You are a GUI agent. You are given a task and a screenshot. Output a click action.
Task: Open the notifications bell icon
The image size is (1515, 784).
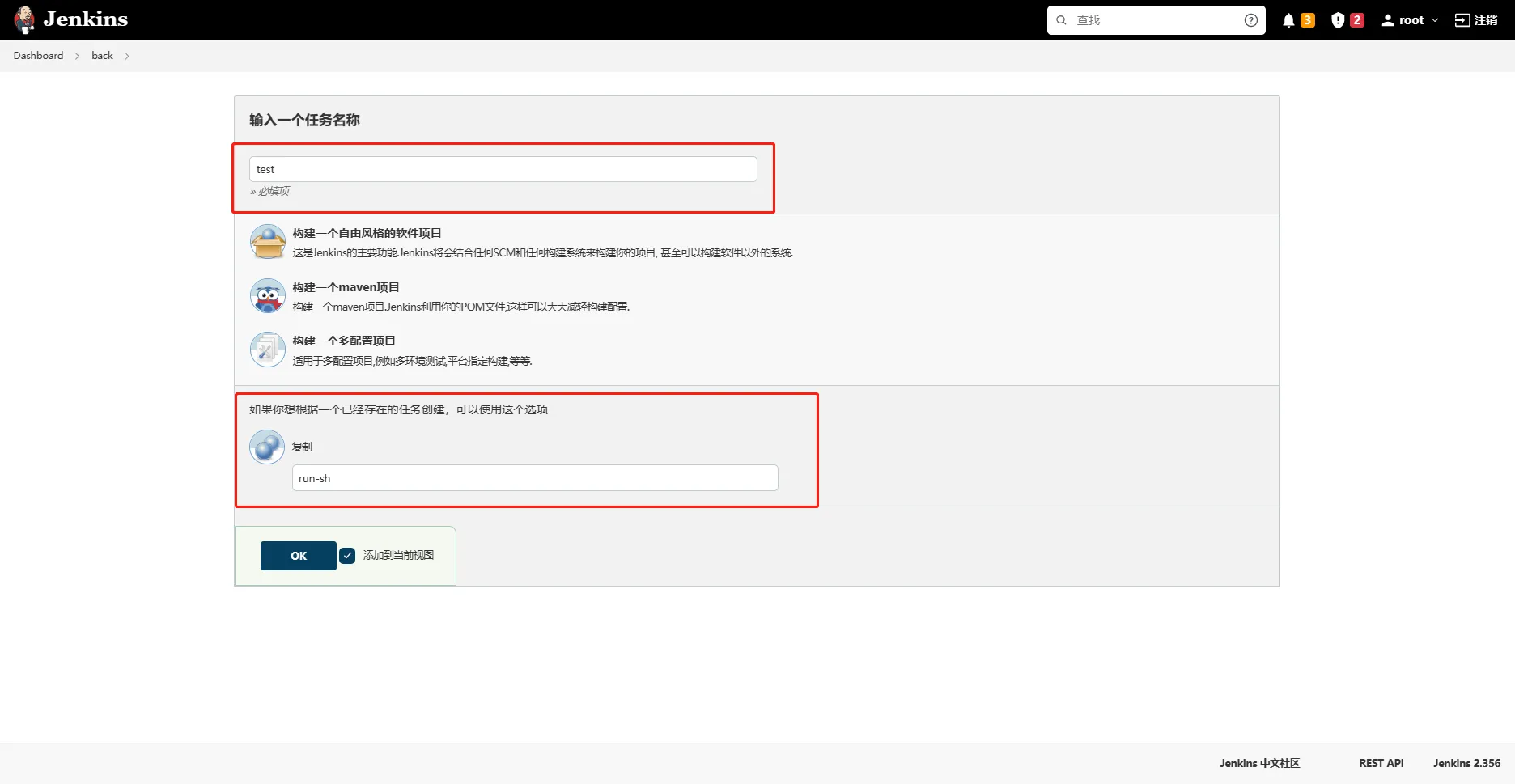(x=1288, y=20)
